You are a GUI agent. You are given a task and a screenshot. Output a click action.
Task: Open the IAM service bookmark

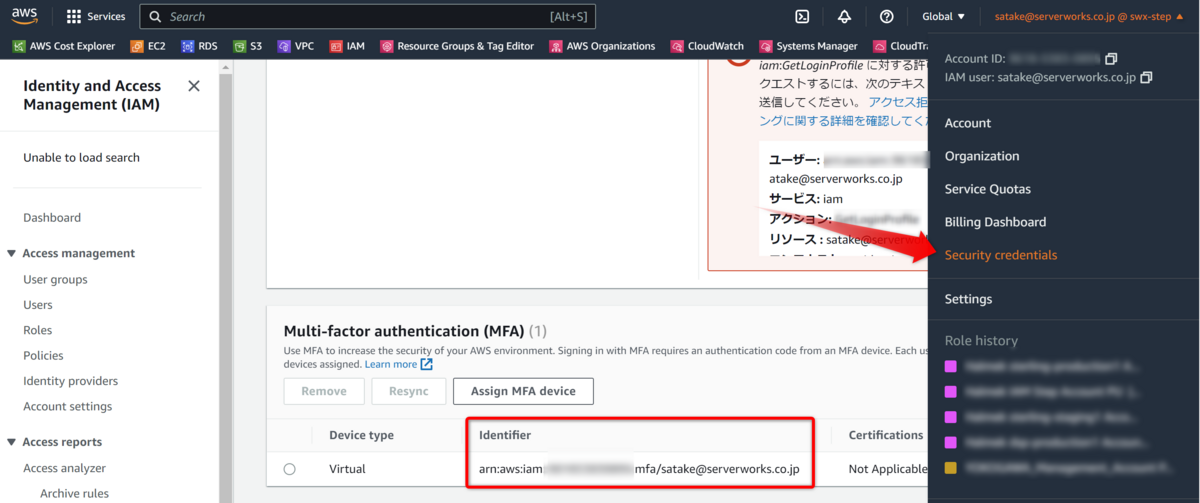(x=347, y=46)
